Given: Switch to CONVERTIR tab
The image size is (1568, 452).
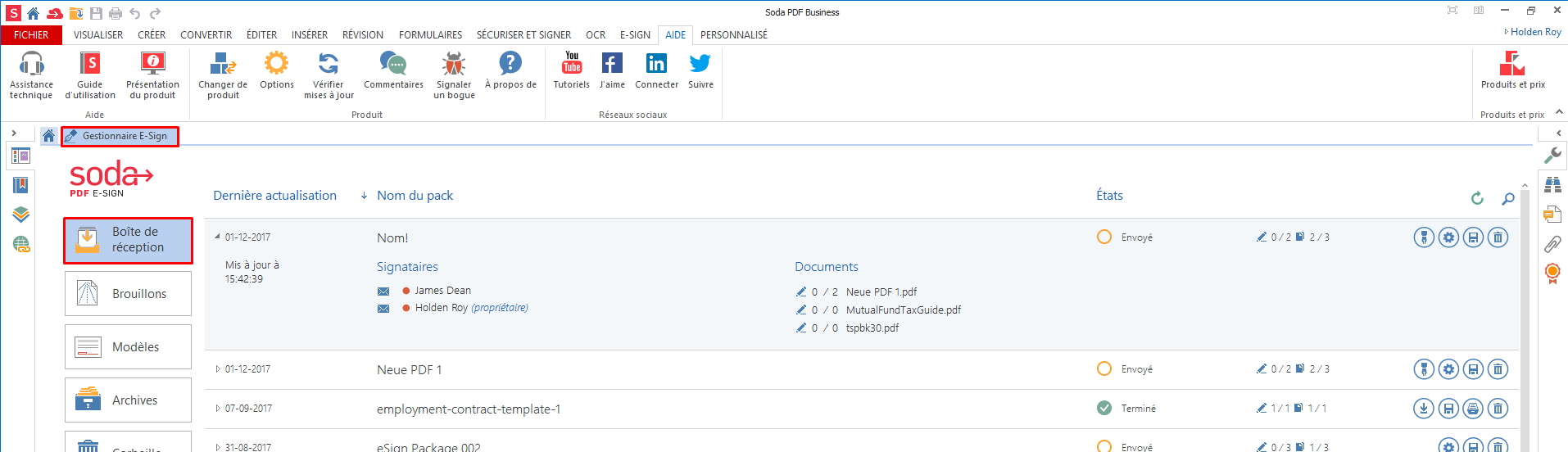Looking at the screenshot, I should coord(206,35).
